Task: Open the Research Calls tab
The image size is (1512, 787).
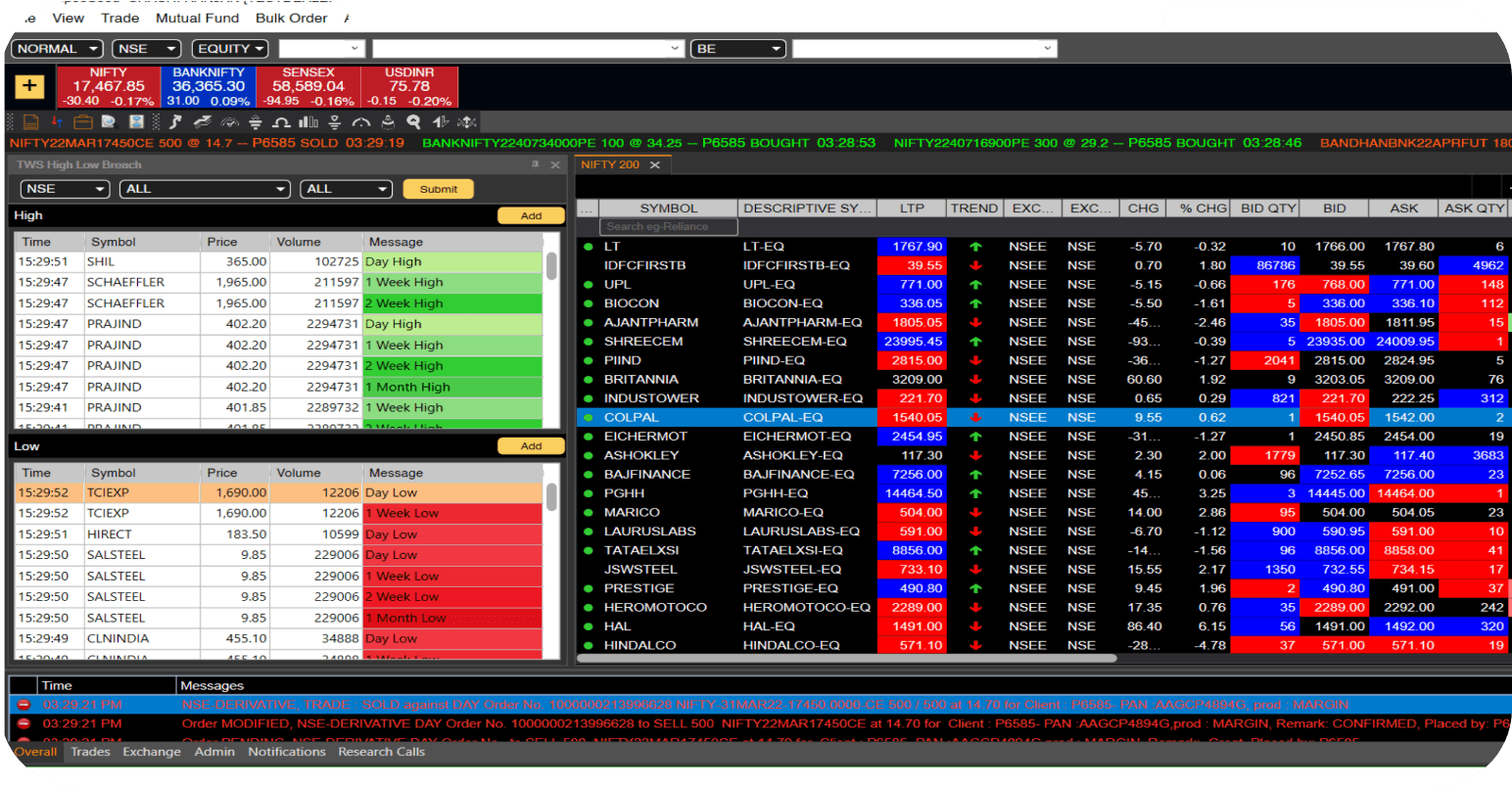Action: click(382, 752)
